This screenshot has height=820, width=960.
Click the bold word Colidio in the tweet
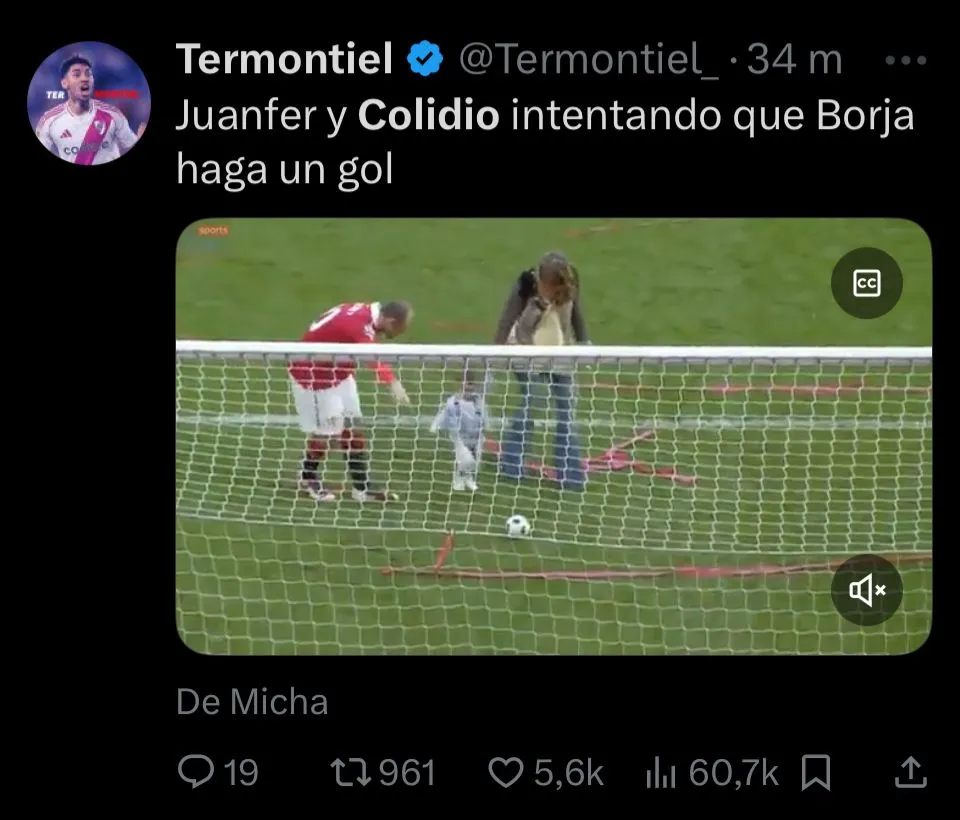point(428,116)
